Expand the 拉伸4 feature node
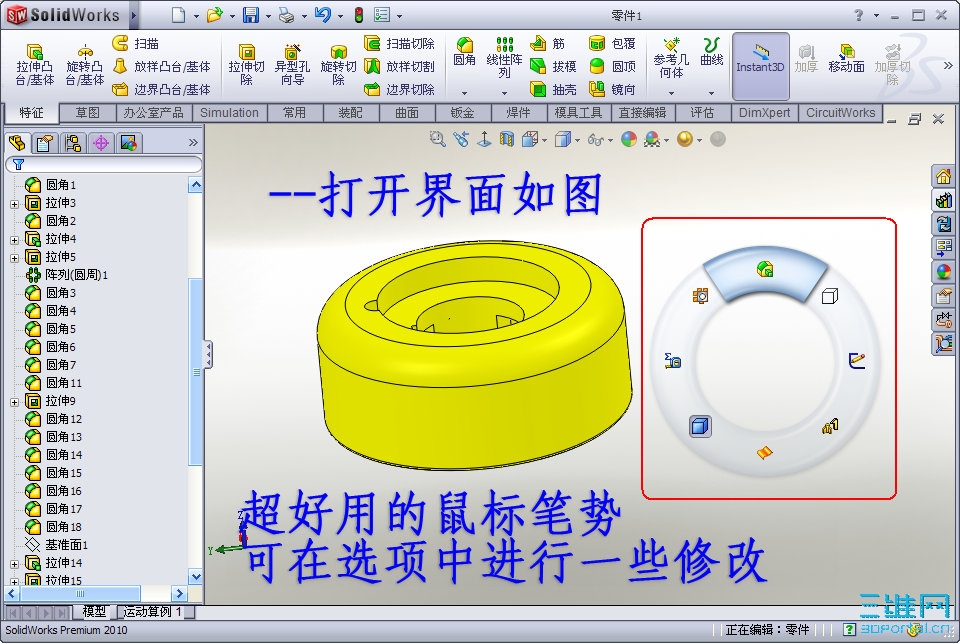 coord(14,240)
